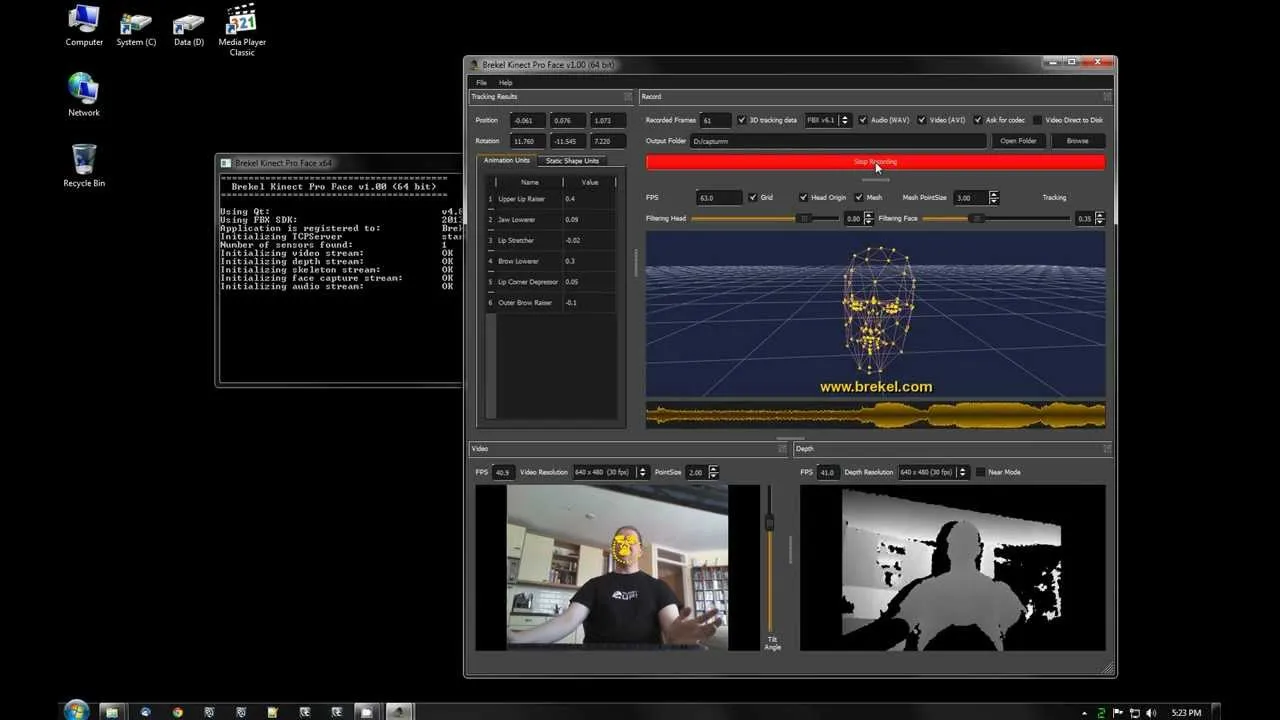Switch to the Animation Units tab
Screen dimensions: 1280x720
click(x=507, y=161)
